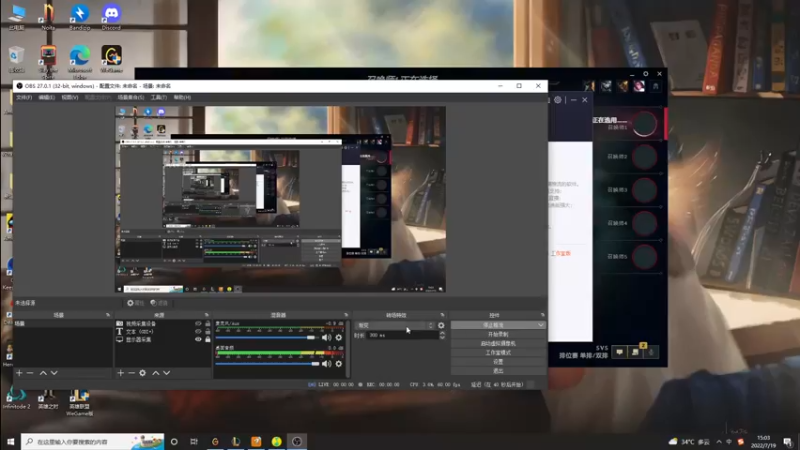Mute the 麦克风/Aux audio channel

pos(327,337)
